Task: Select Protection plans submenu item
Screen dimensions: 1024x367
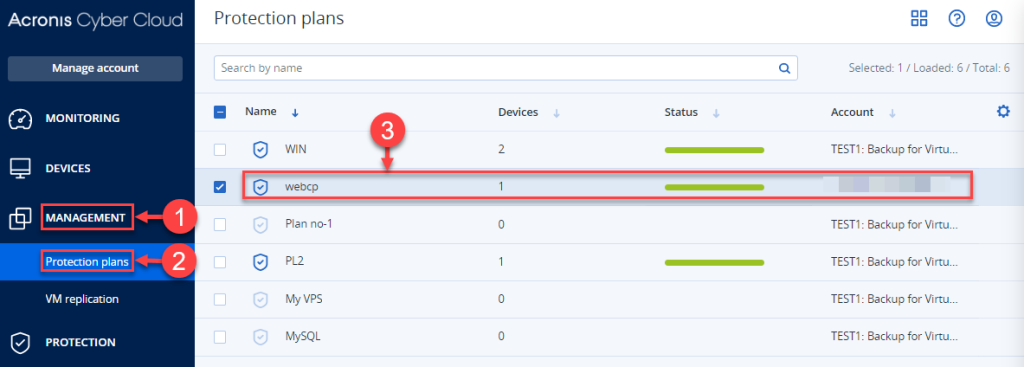Action: [x=86, y=262]
